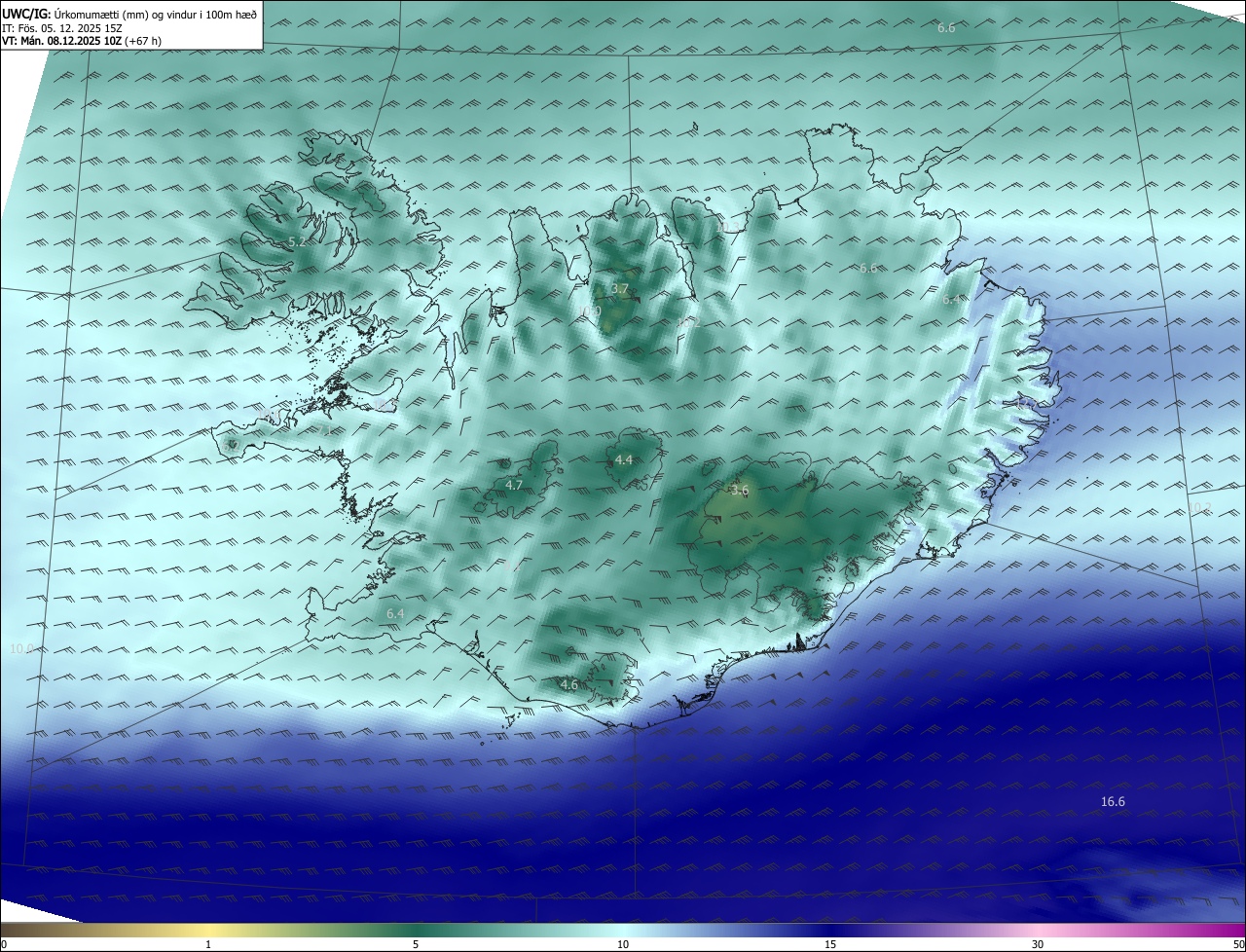Screen dimensions: 1246x952
Task: Click the legend tick label 50
Action: click(1238, 944)
